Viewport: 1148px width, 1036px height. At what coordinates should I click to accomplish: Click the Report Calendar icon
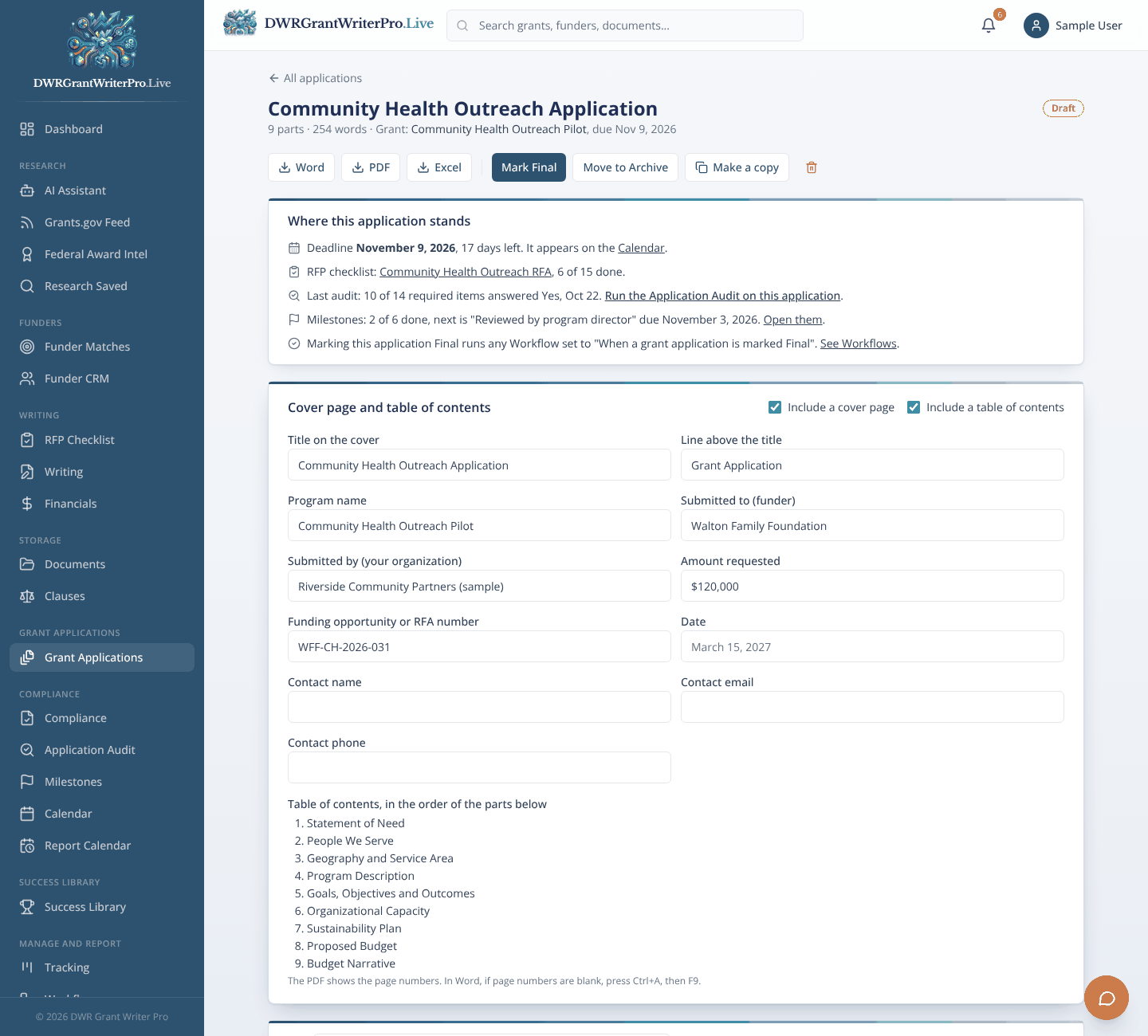[x=27, y=846]
